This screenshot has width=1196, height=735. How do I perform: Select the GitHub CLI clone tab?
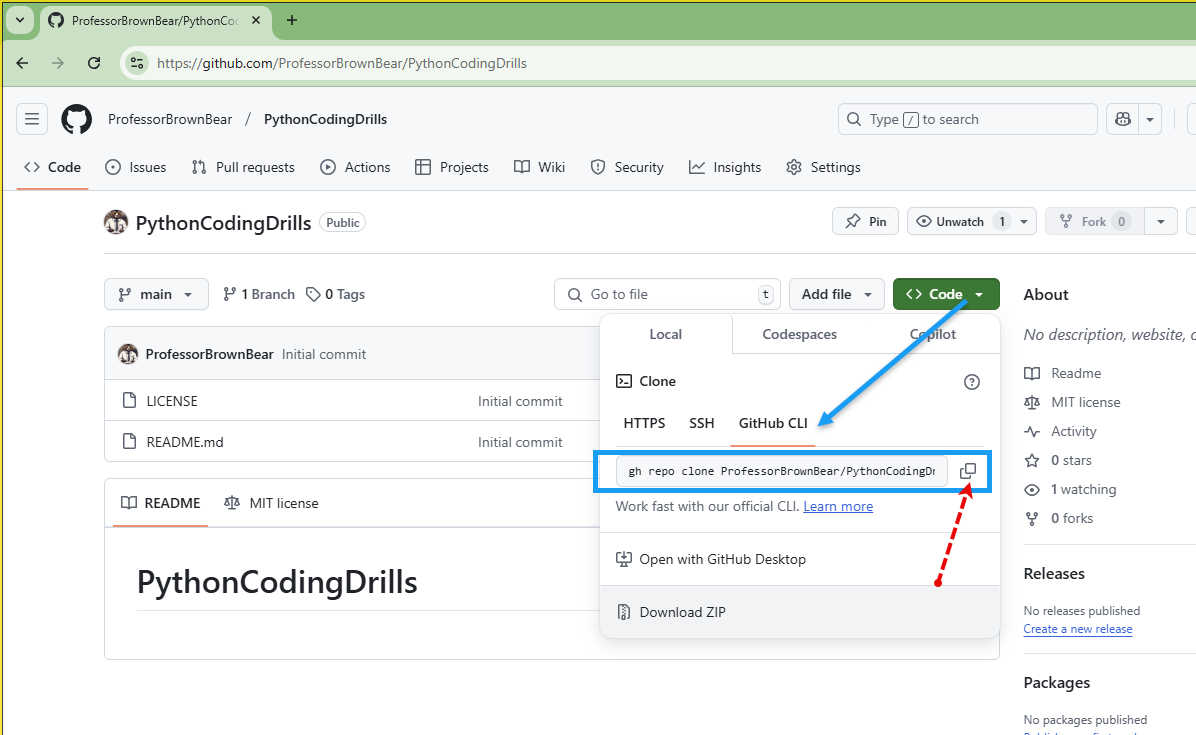[773, 423]
